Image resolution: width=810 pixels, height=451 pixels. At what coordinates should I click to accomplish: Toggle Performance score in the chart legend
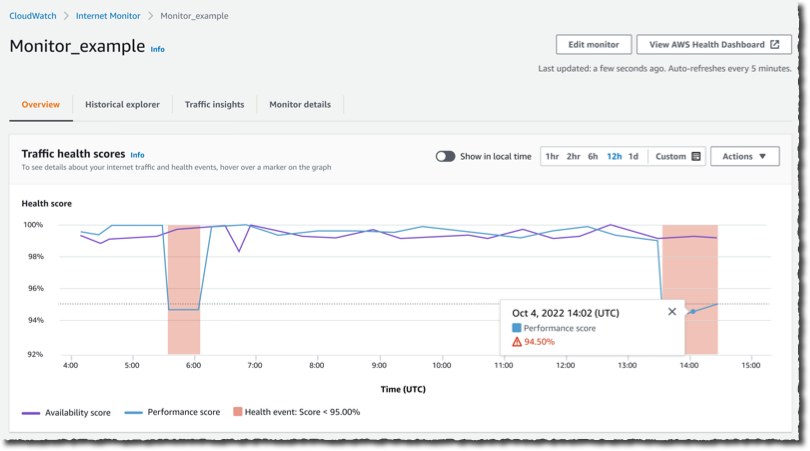173,412
